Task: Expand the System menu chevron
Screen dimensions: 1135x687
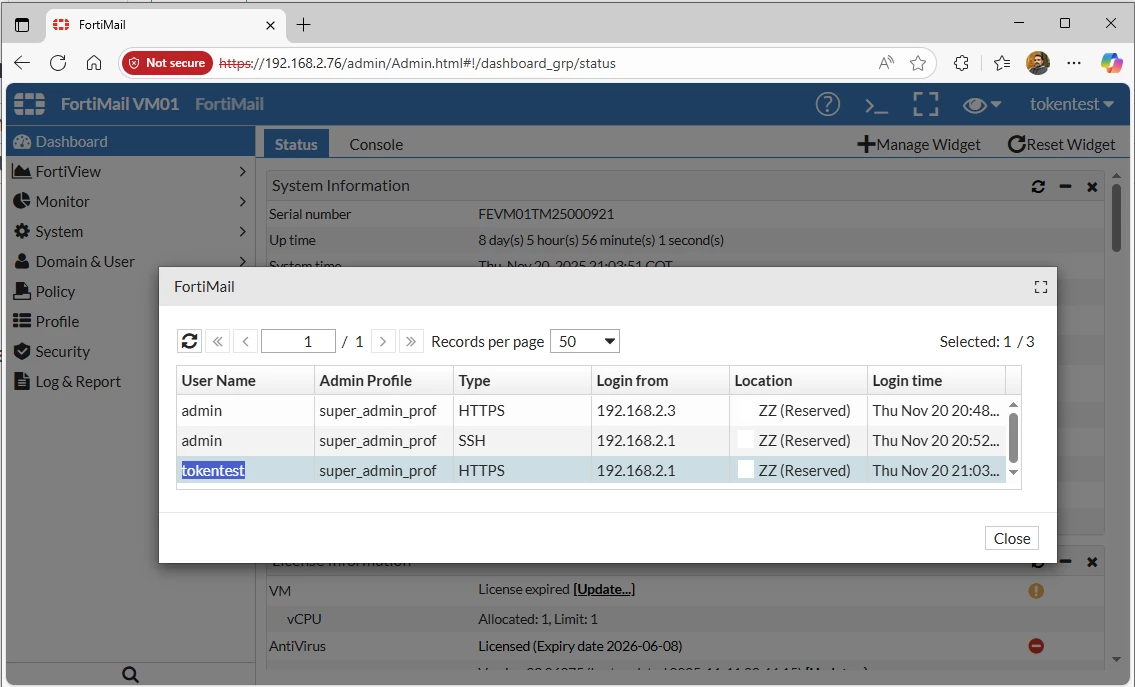Action: coord(242,232)
